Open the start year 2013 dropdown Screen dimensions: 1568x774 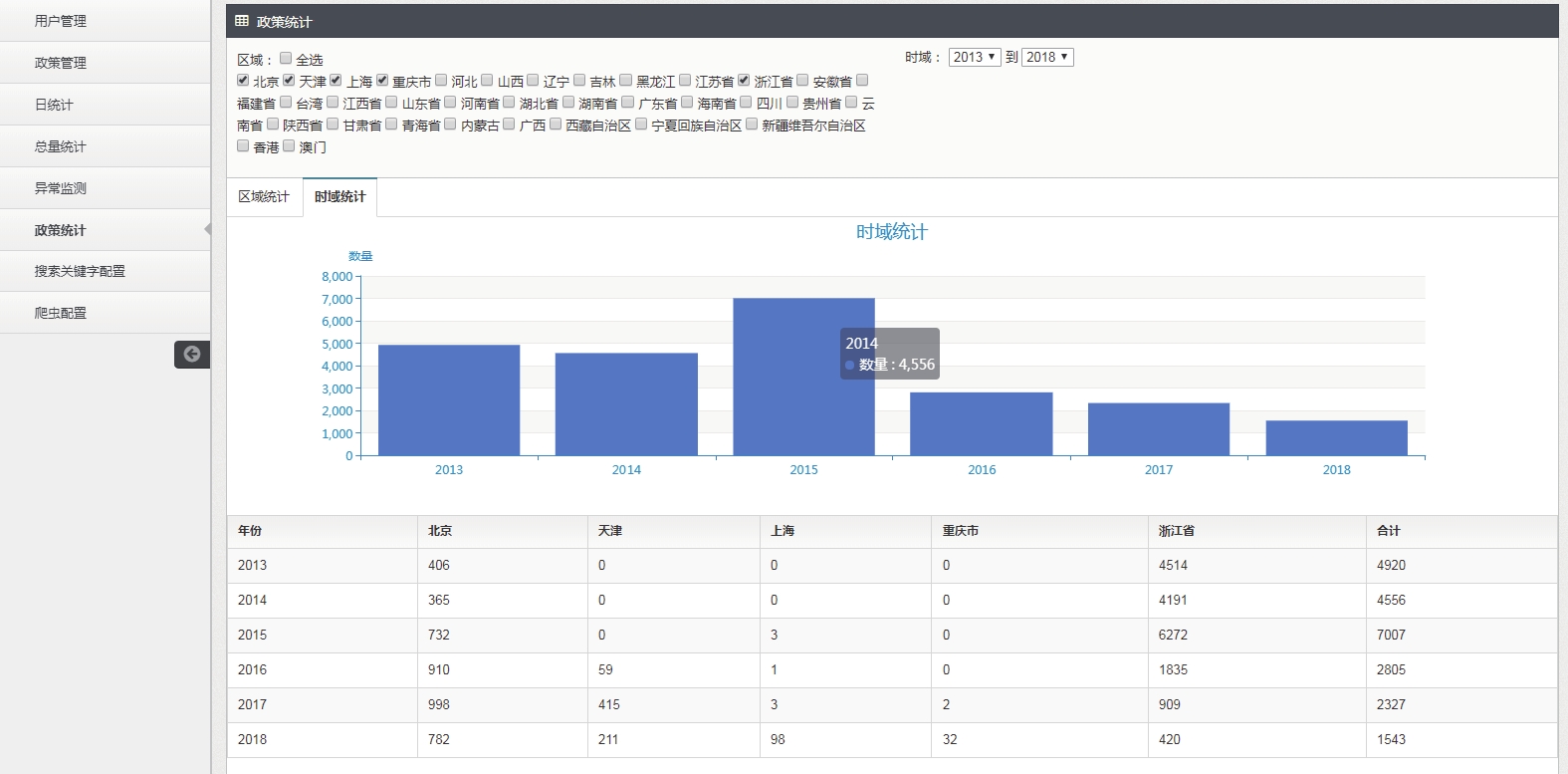975,57
